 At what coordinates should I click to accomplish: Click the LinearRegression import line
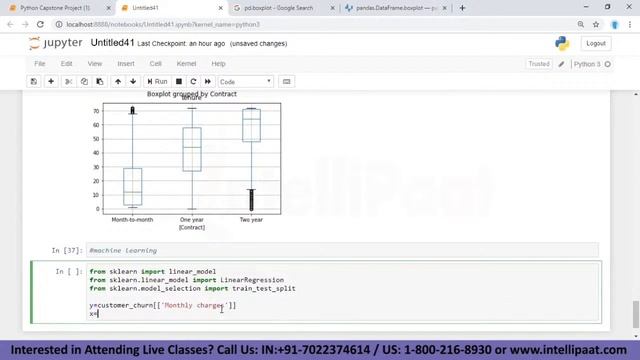click(187, 280)
